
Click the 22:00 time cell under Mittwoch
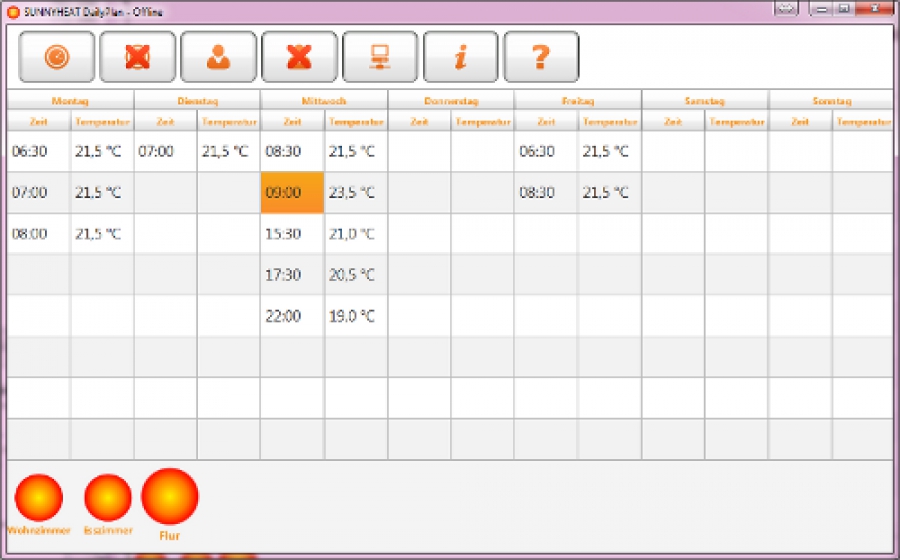coord(292,316)
